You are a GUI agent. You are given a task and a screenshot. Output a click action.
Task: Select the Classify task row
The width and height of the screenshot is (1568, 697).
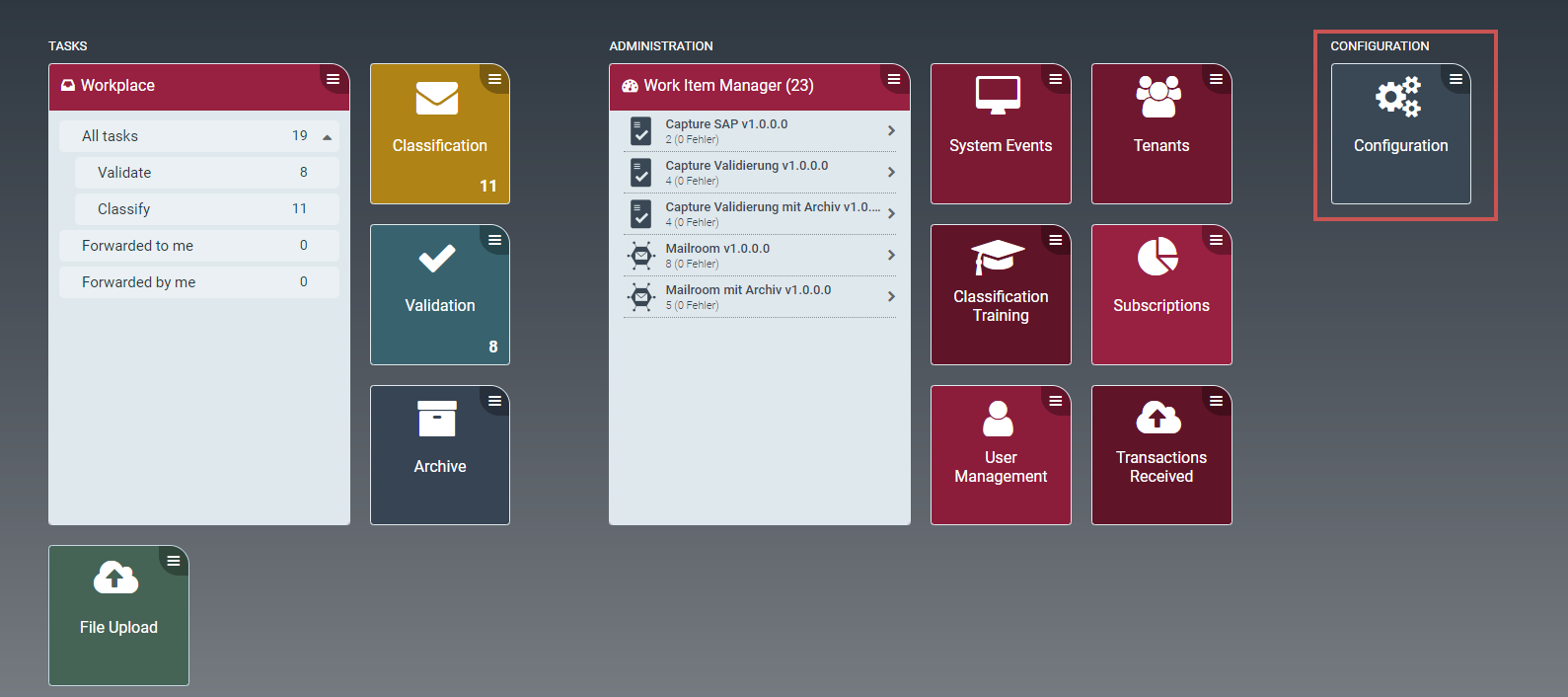(206, 209)
